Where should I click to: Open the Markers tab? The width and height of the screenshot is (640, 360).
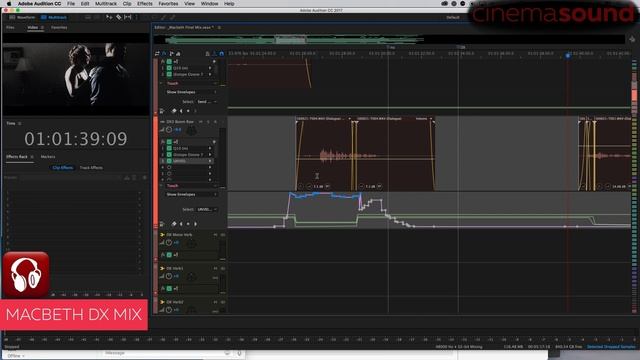(x=48, y=157)
